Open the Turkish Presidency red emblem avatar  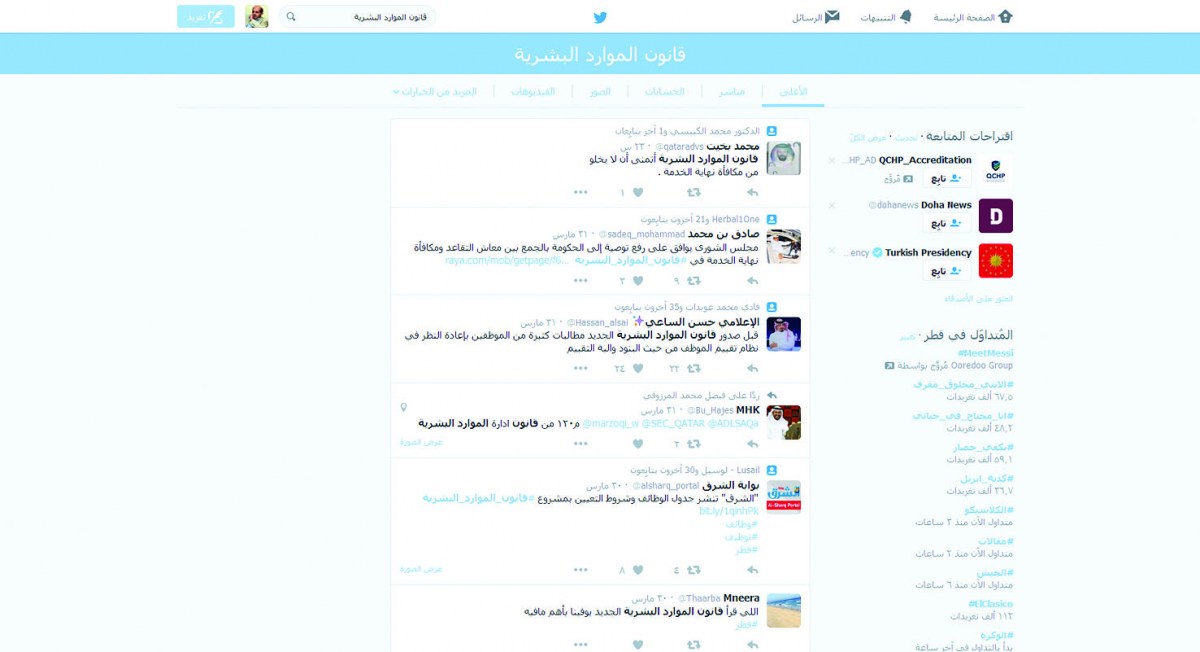[995, 261]
